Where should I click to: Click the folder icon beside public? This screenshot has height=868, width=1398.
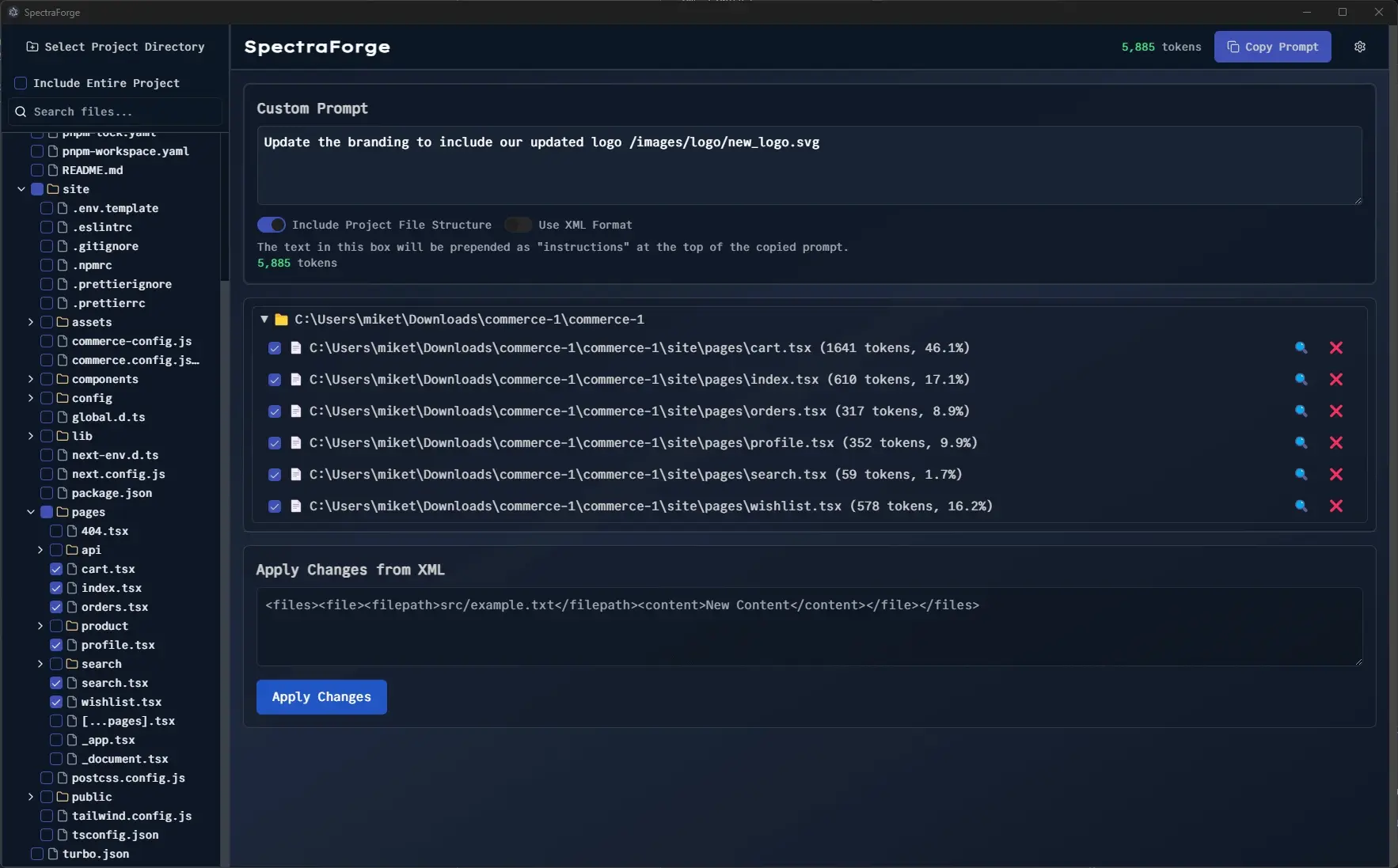click(x=63, y=797)
